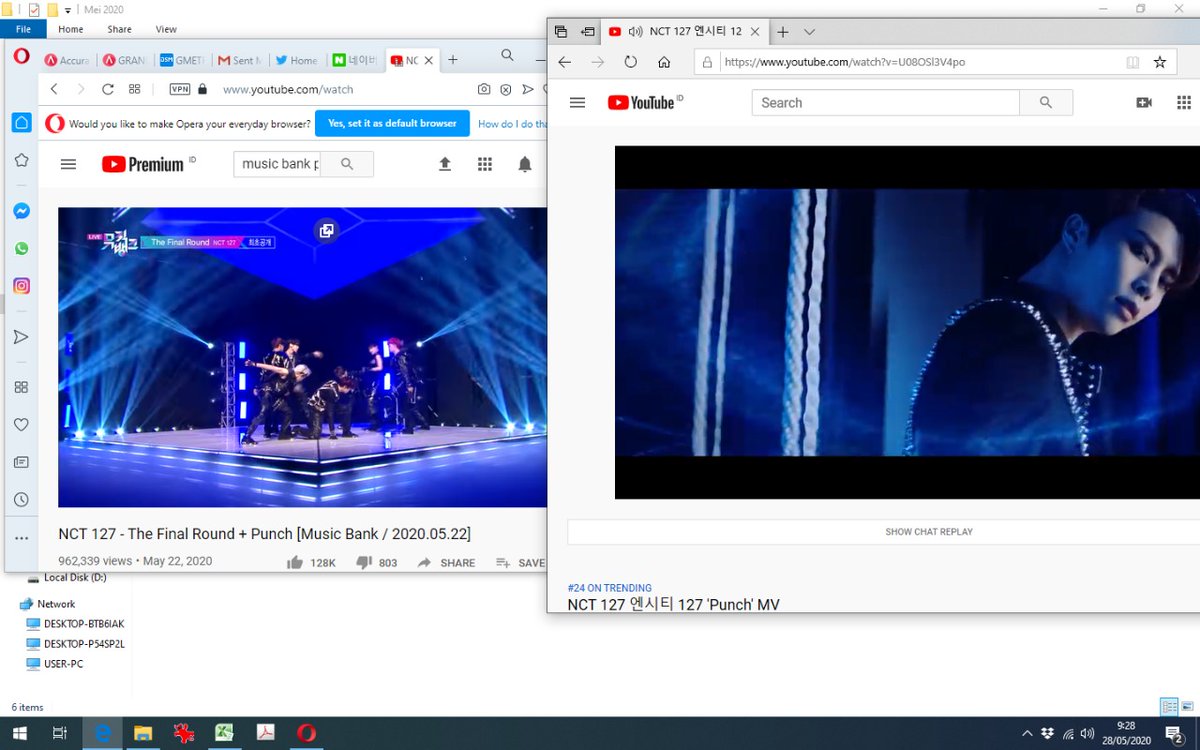Show Edge tab previews chevron
This screenshot has height=750, width=1200.
(x=810, y=32)
